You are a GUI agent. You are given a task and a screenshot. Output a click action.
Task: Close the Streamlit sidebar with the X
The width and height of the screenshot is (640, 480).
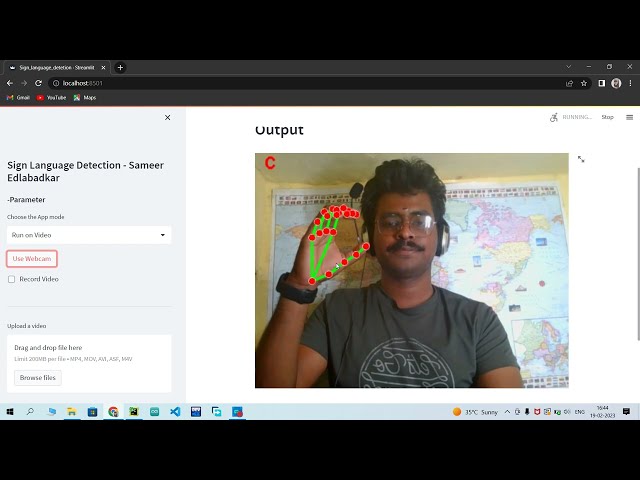[x=167, y=118]
